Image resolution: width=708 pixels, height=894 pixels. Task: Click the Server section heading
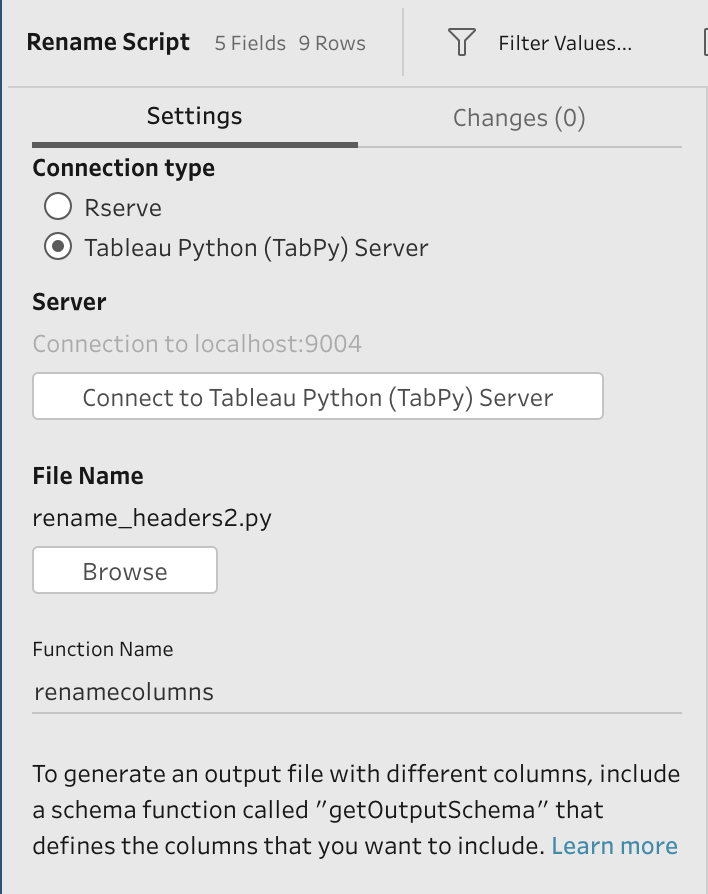tap(69, 302)
